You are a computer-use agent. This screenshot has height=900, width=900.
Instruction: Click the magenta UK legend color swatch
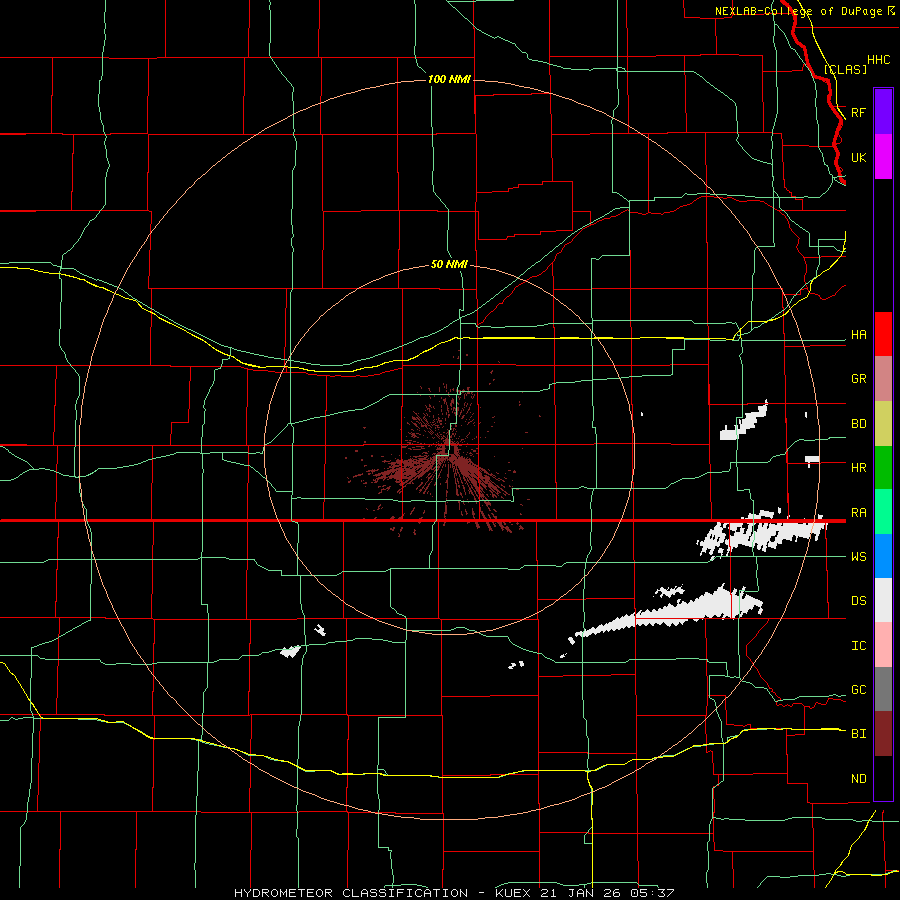point(883,157)
